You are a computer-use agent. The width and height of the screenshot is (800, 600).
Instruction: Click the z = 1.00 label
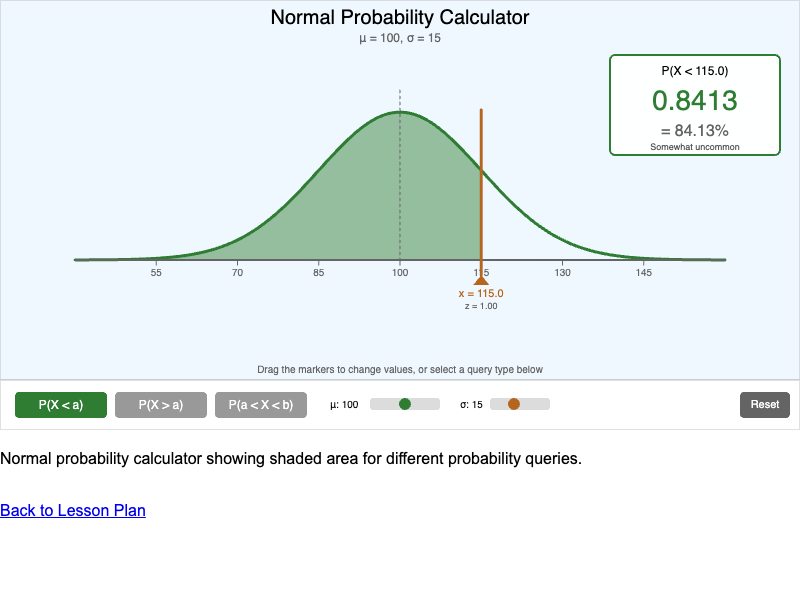[x=482, y=306]
